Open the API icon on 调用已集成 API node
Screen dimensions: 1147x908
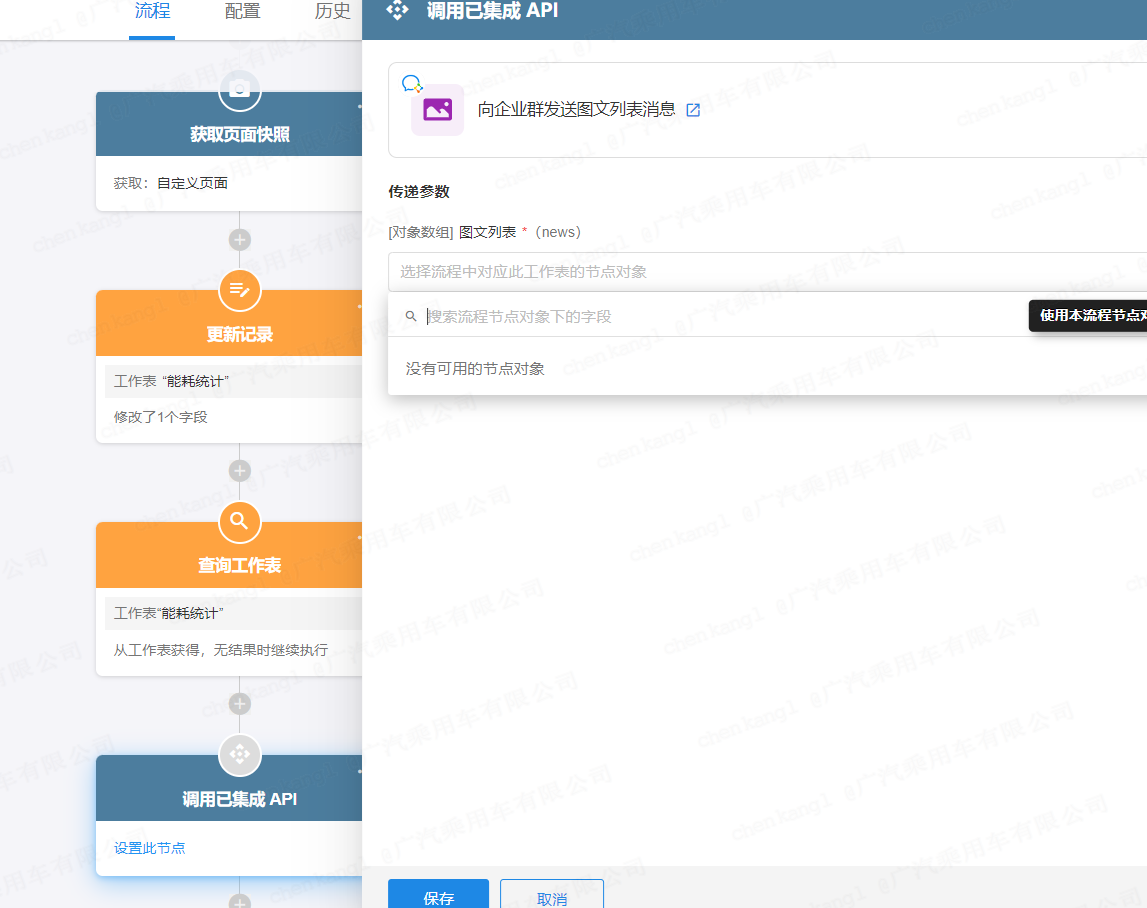(x=239, y=755)
